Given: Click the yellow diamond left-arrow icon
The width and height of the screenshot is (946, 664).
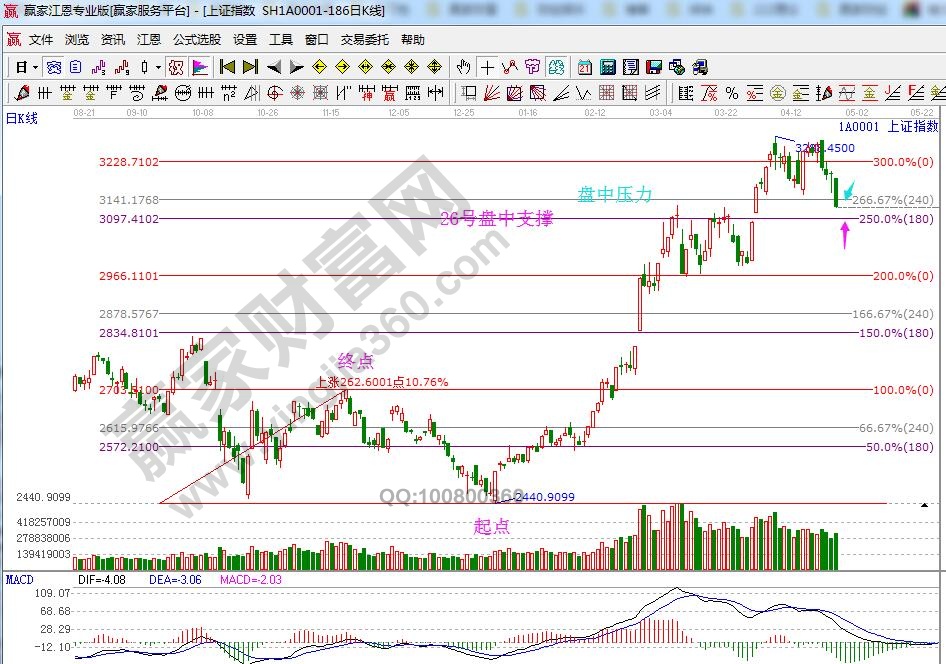Looking at the screenshot, I should pyautogui.click(x=319, y=67).
